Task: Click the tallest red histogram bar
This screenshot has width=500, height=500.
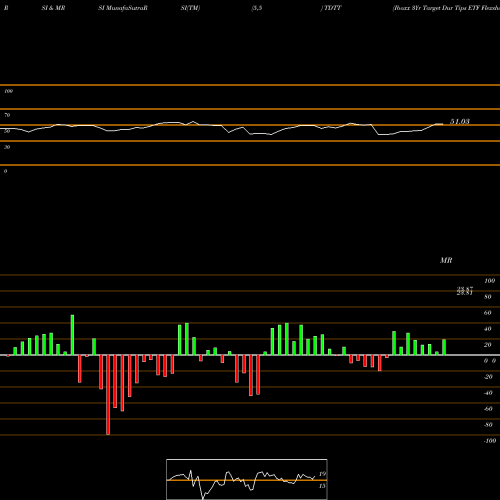Action: [x=108, y=395]
